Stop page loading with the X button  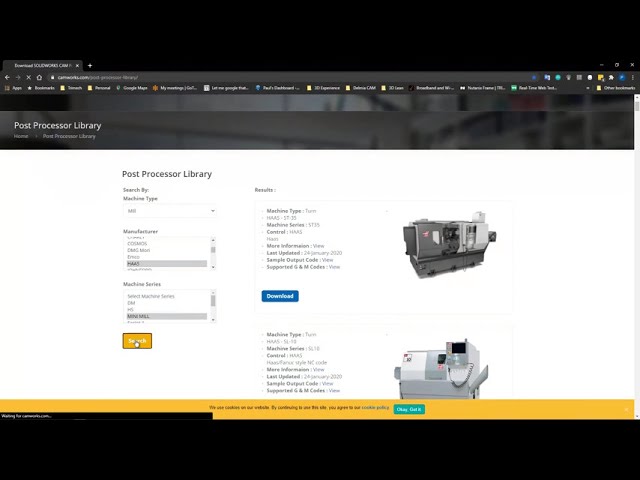(x=29, y=77)
